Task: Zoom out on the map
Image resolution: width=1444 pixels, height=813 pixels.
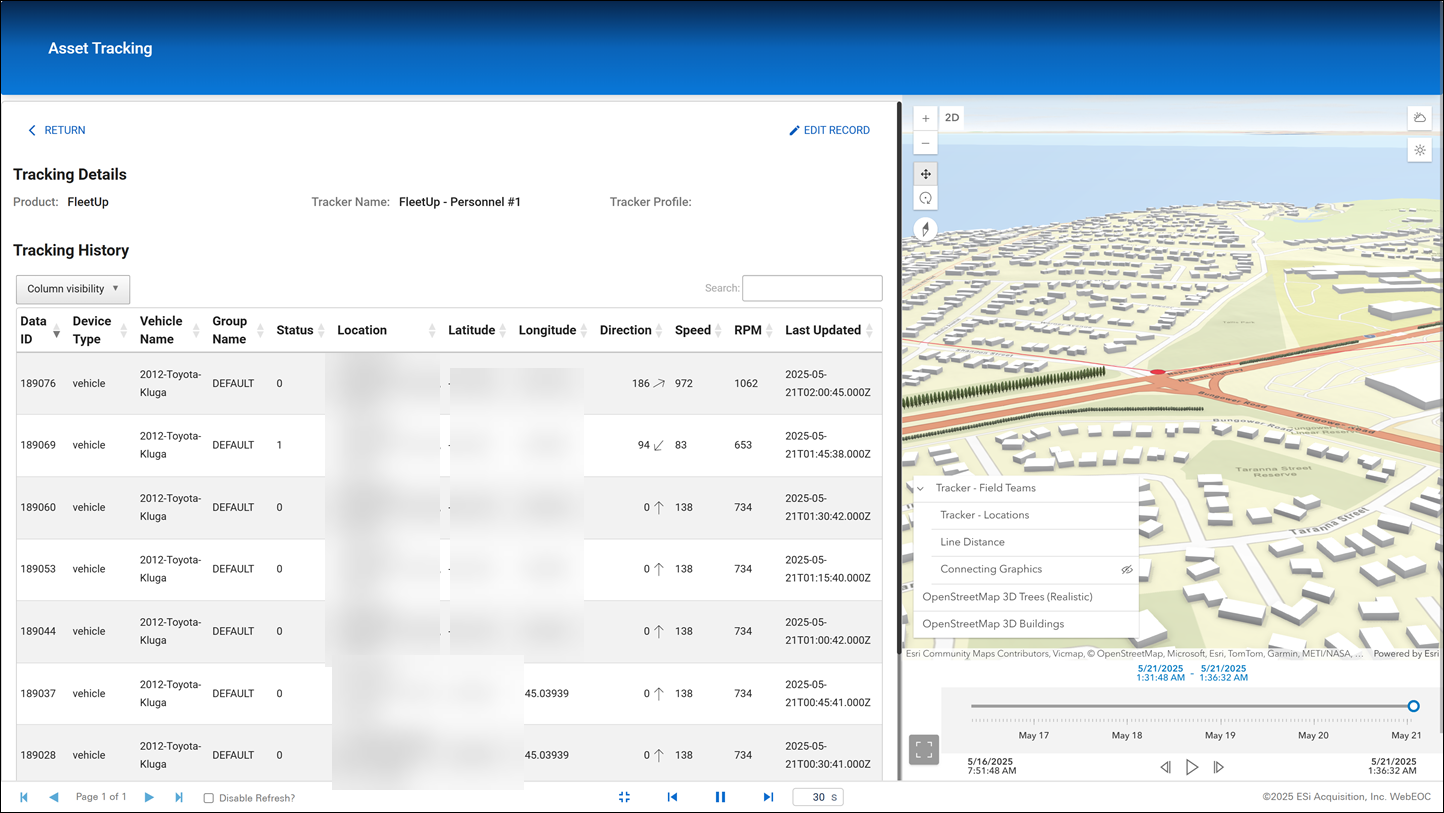Action: [x=925, y=144]
